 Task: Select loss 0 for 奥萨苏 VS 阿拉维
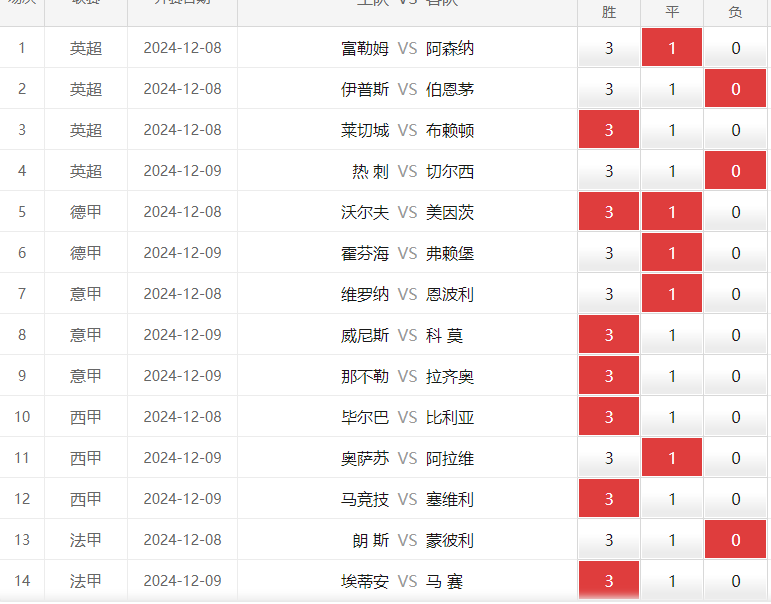tap(735, 457)
